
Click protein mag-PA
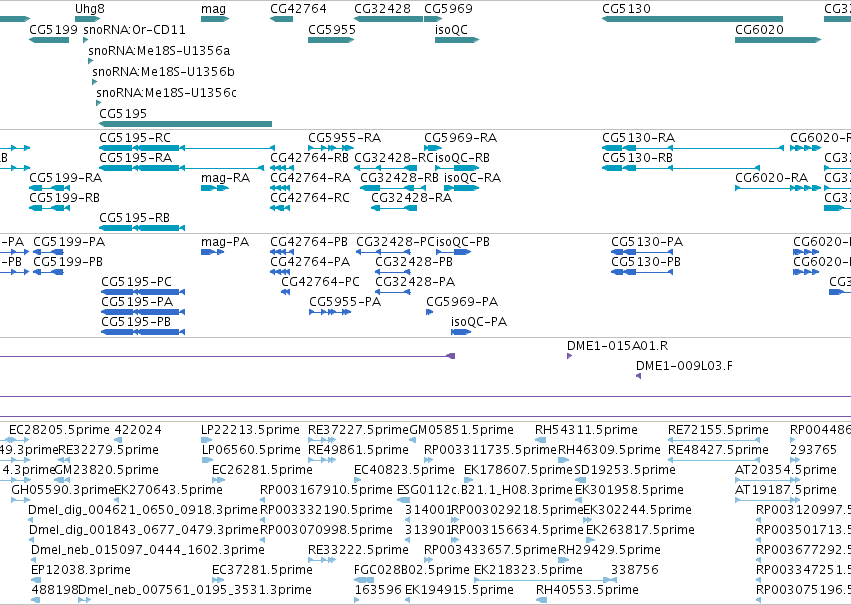point(212,252)
